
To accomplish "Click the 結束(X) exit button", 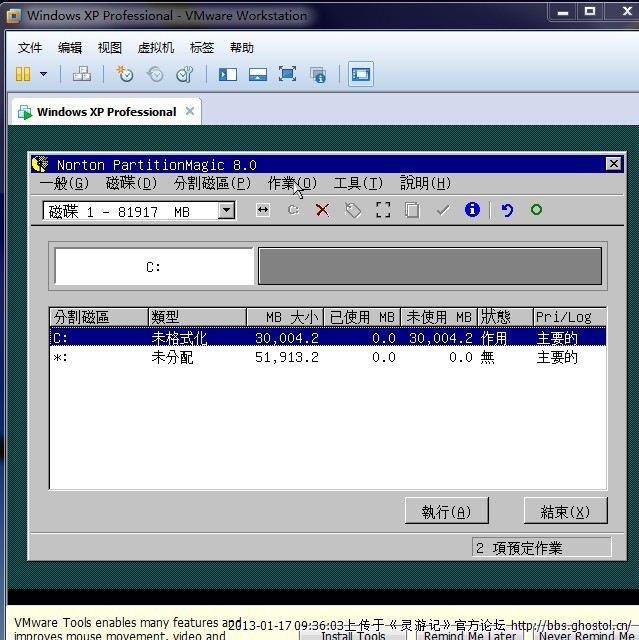I will coord(565,511).
